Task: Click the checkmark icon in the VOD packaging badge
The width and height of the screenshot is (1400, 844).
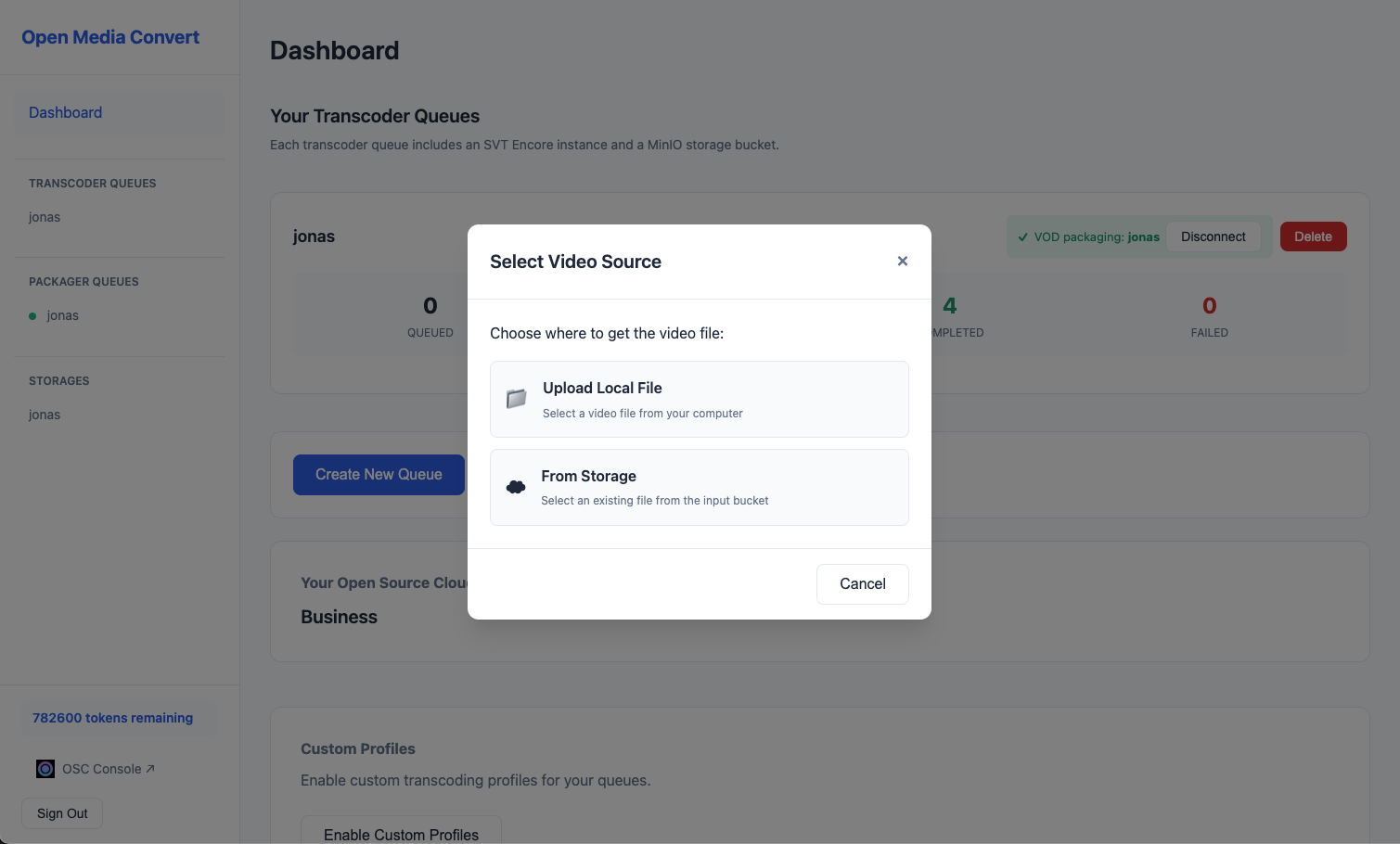Action: tap(1022, 237)
